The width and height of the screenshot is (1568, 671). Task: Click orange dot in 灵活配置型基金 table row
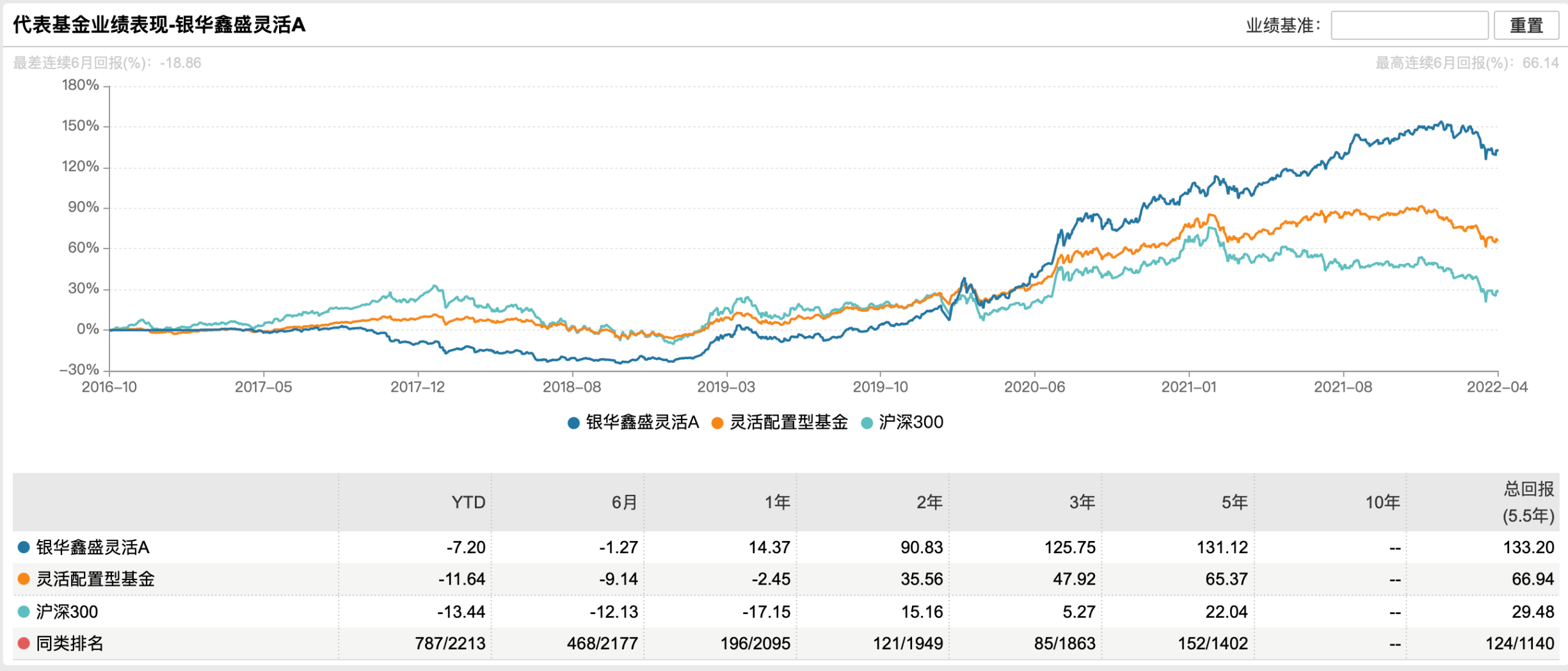point(24,579)
